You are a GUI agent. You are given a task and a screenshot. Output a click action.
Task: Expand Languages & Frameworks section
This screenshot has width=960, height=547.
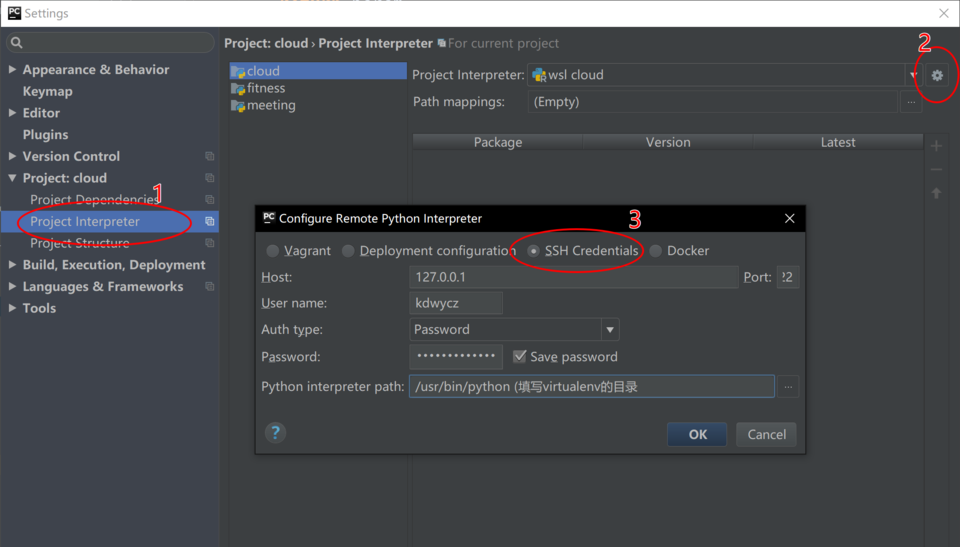click(x=12, y=286)
